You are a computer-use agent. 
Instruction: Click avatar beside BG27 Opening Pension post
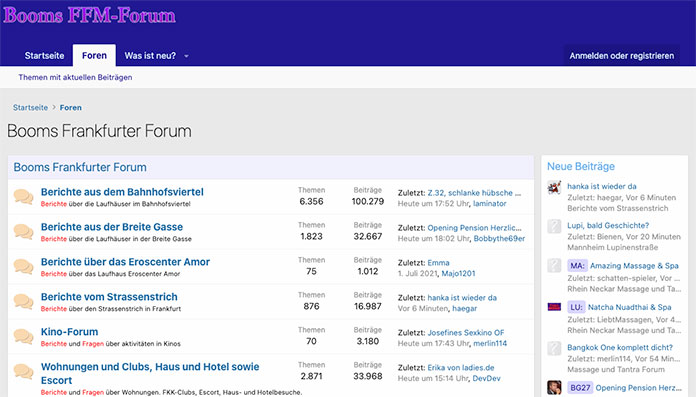coord(554,388)
